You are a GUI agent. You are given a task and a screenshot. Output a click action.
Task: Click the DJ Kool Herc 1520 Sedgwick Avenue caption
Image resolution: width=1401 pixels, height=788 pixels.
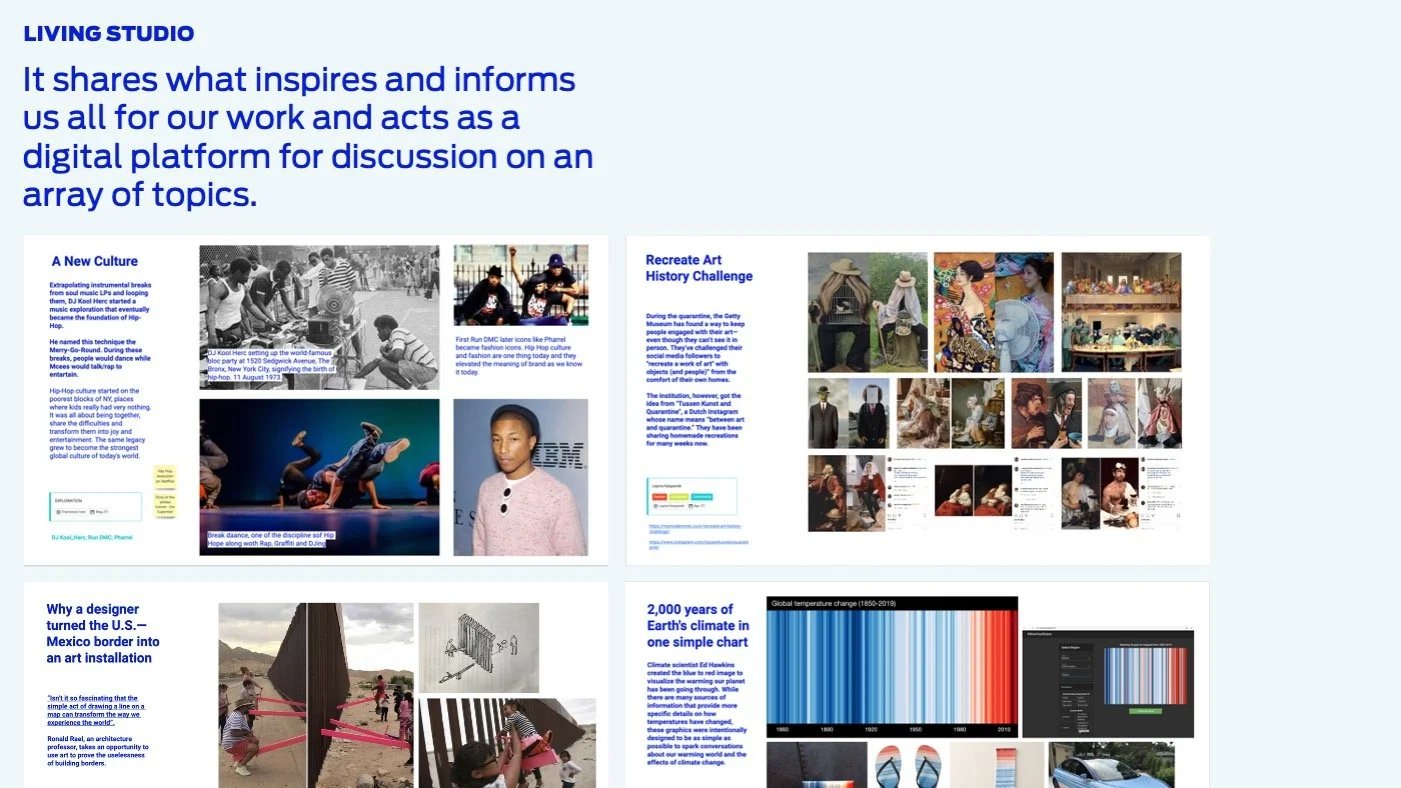pyautogui.click(x=272, y=367)
